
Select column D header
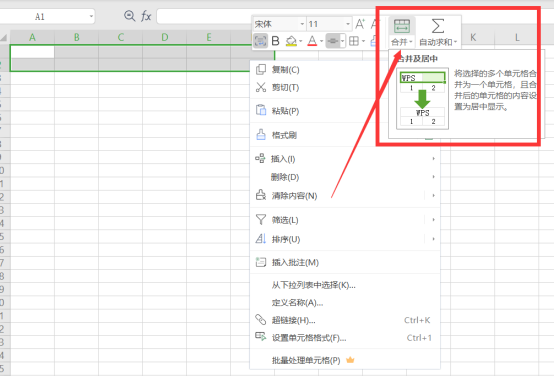tap(165, 37)
